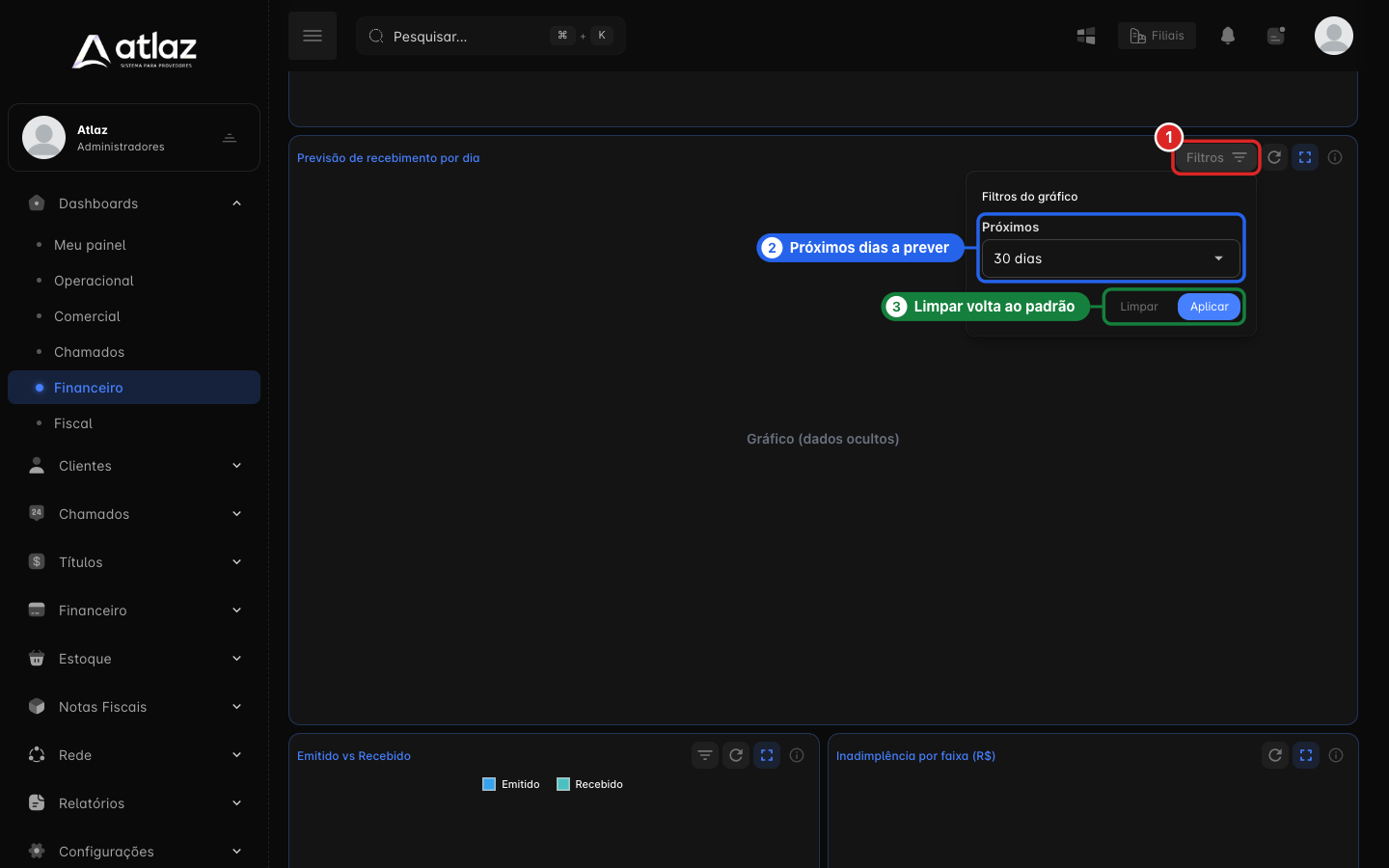
Task: Click the Limpar button
Action: [1139, 307]
